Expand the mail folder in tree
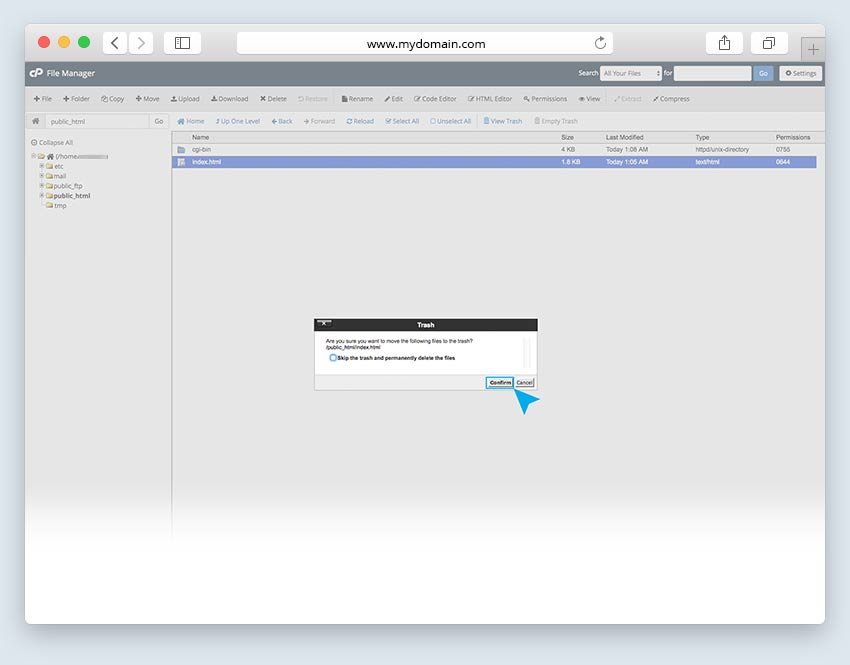The height and width of the screenshot is (665, 850). pos(42,176)
